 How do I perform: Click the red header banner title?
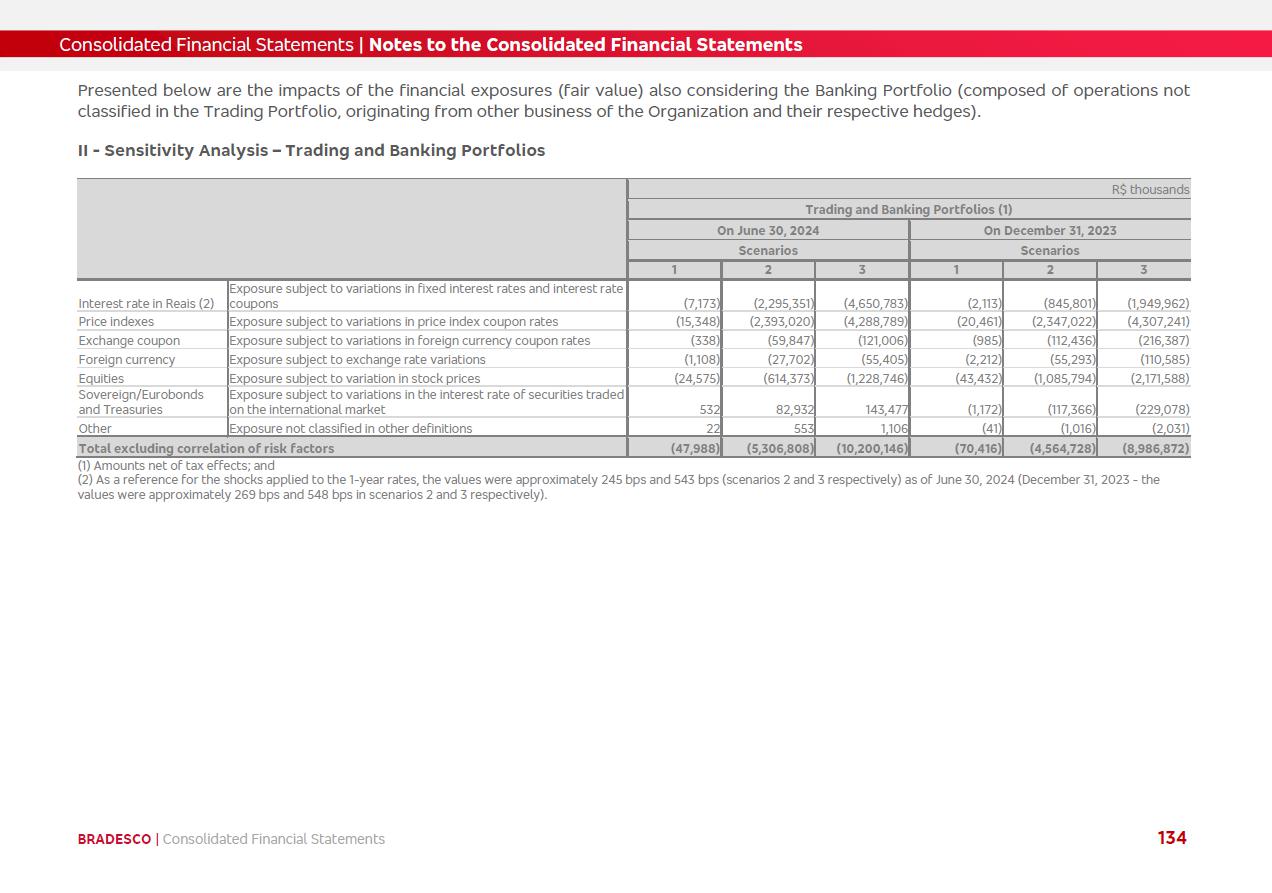tap(430, 45)
